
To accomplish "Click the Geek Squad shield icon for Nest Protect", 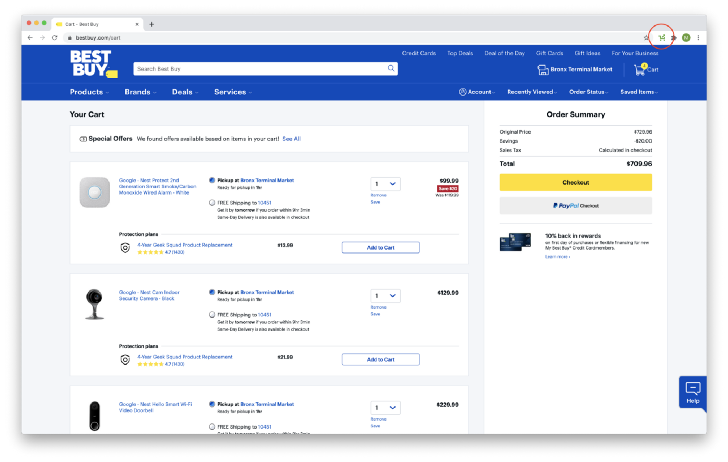I will [x=125, y=248].
